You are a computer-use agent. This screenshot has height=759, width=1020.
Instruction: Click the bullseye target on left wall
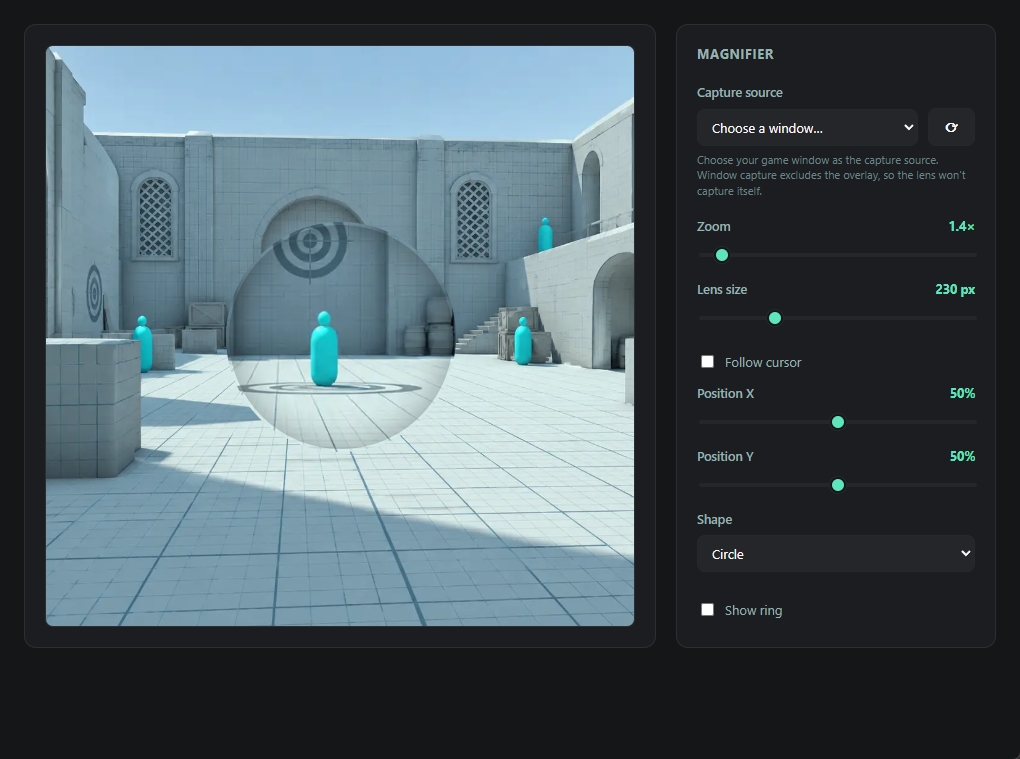(x=94, y=293)
